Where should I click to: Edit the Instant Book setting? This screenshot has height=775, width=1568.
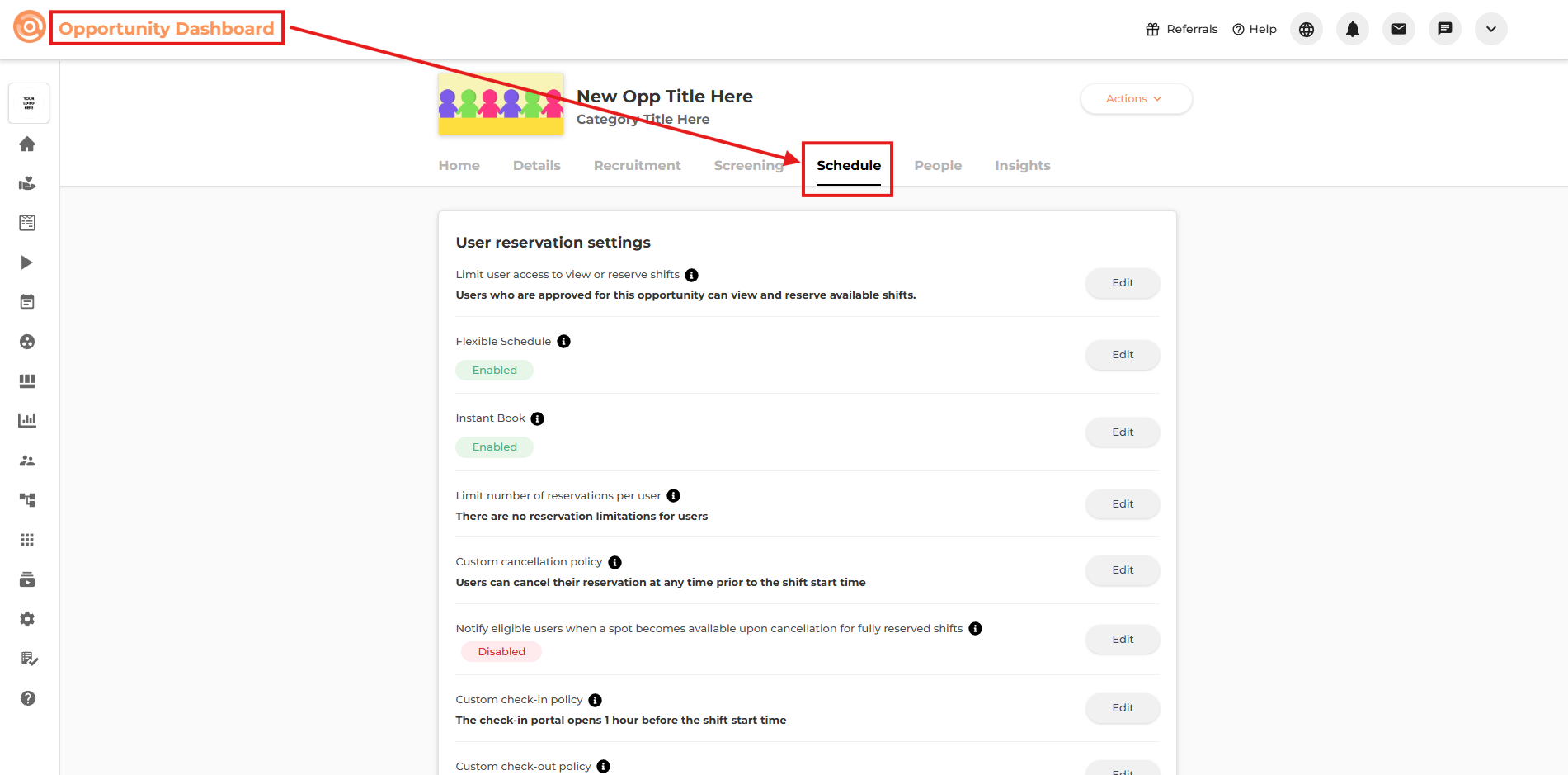coord(1122,432)
